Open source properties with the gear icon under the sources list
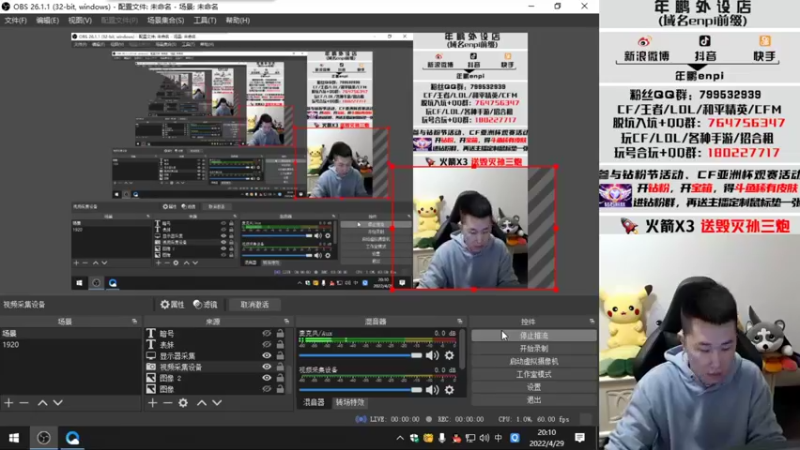Screen dimensions: 800x450 183,403
